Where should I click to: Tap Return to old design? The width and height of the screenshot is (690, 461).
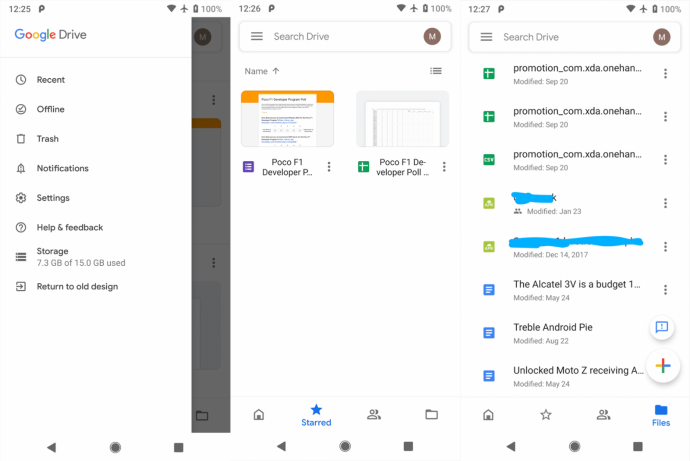pyautogui.click(x=95, y=286)
